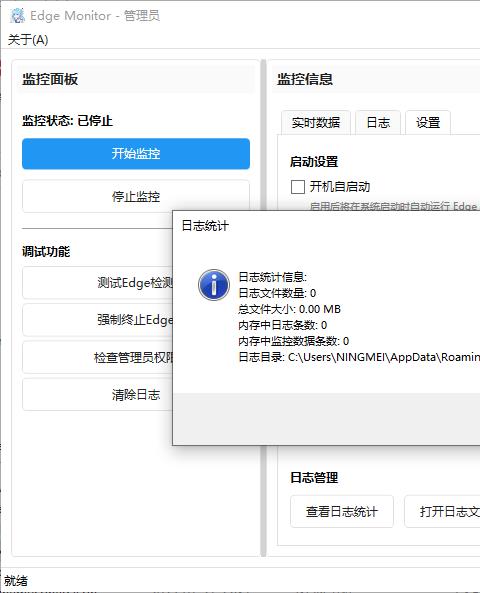This screenshot has height=593, width=480.
Task: Click the 总文件大小: 0.00 MB line
Action: [290, 309]
